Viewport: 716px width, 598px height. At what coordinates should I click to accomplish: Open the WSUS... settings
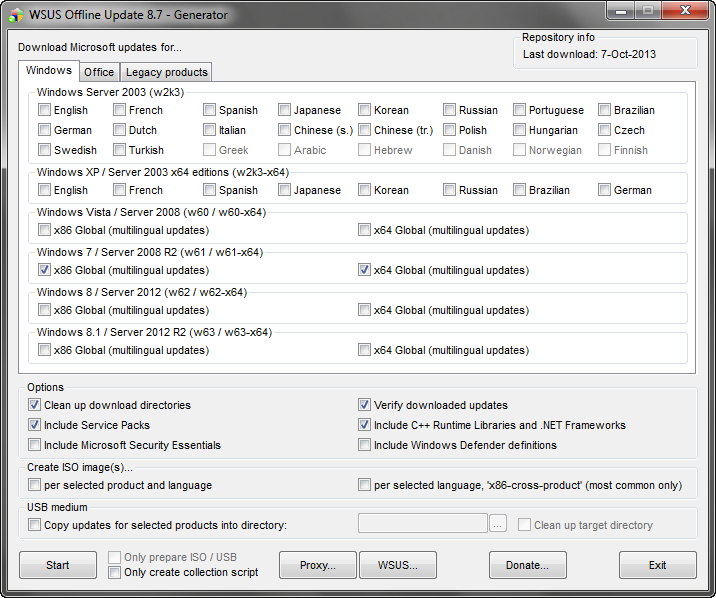(x=398, y=565)
